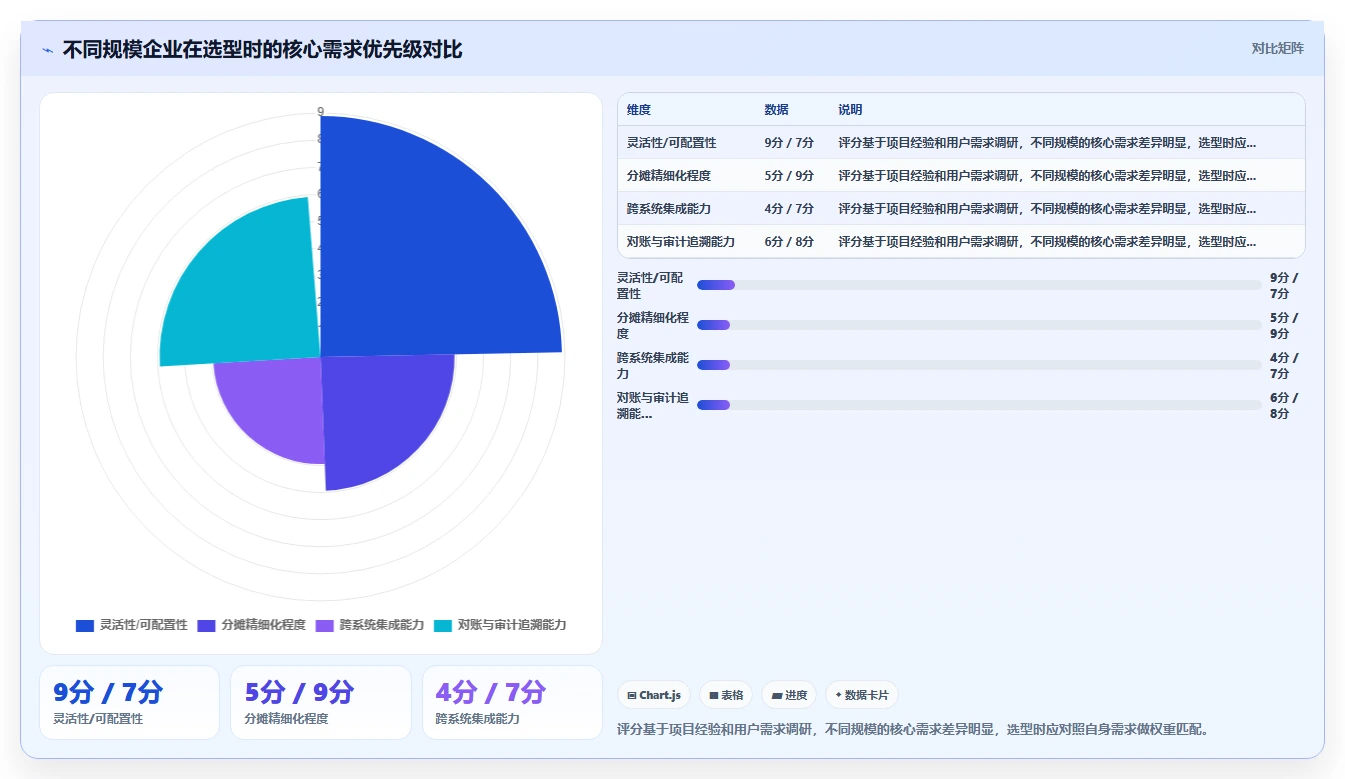Toggle 灵活性/可配置性 legend swatch

(x=85, y=625)
